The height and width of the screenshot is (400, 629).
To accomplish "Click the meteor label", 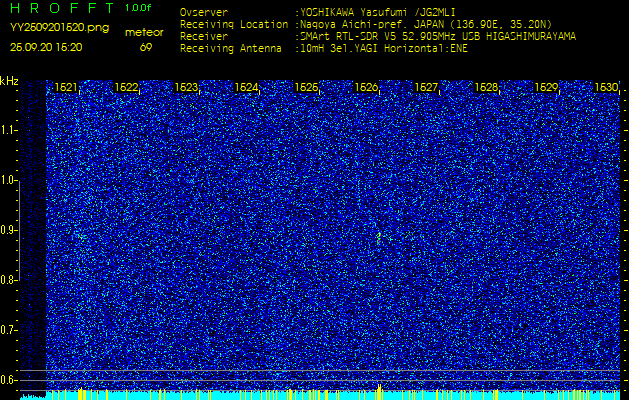I will pos(144,32).
